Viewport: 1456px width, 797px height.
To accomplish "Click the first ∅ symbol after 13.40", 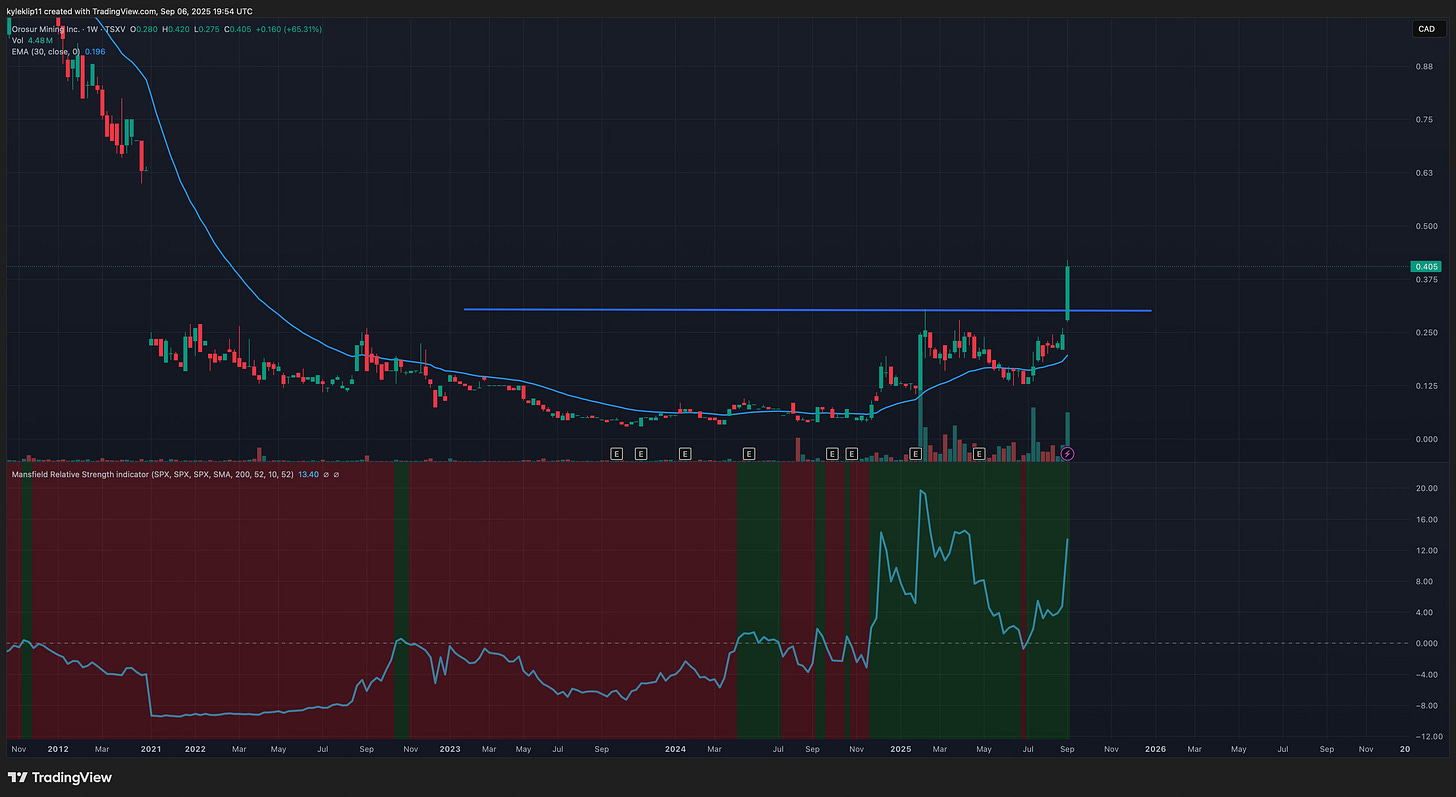I will click(326, 474).
